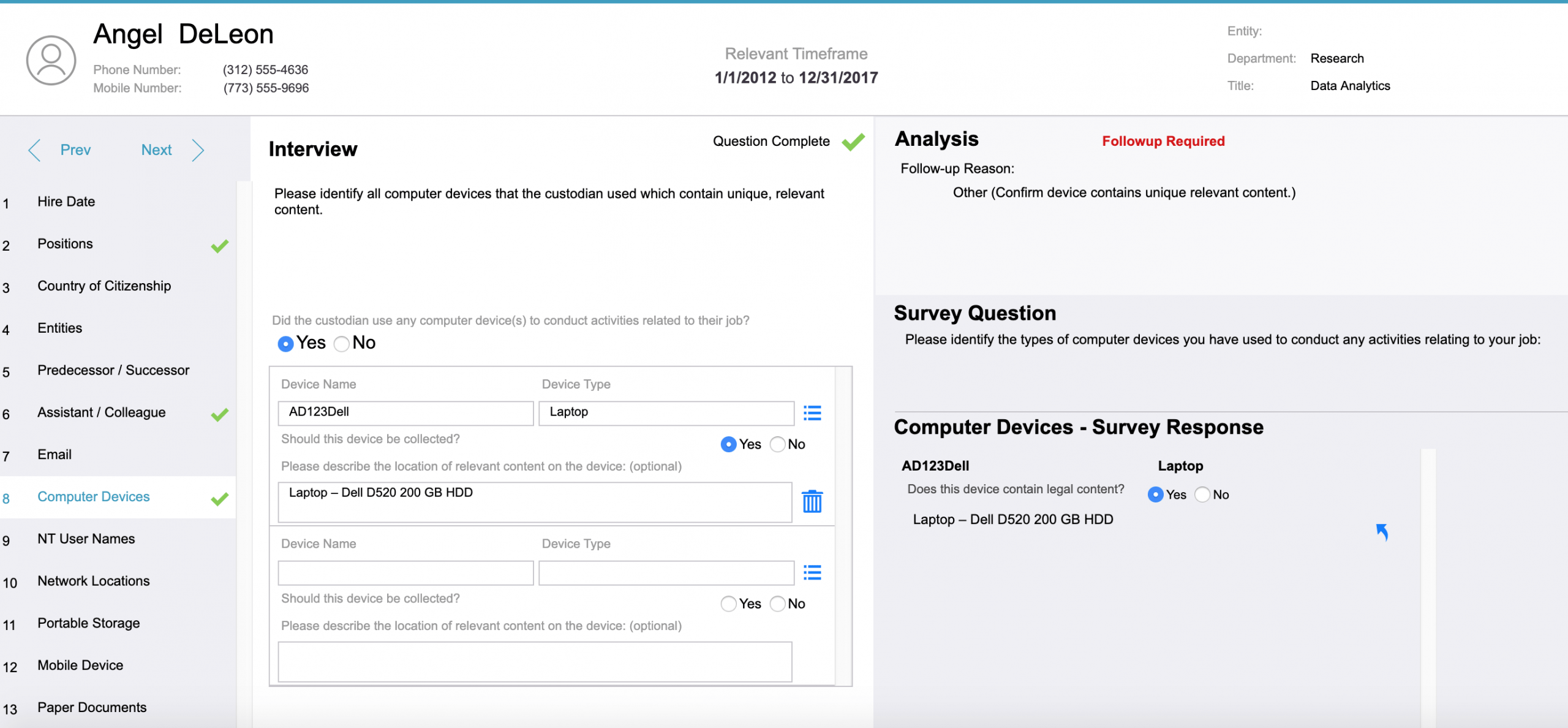Click the Prev left chevron arrow

click(34, 150)
